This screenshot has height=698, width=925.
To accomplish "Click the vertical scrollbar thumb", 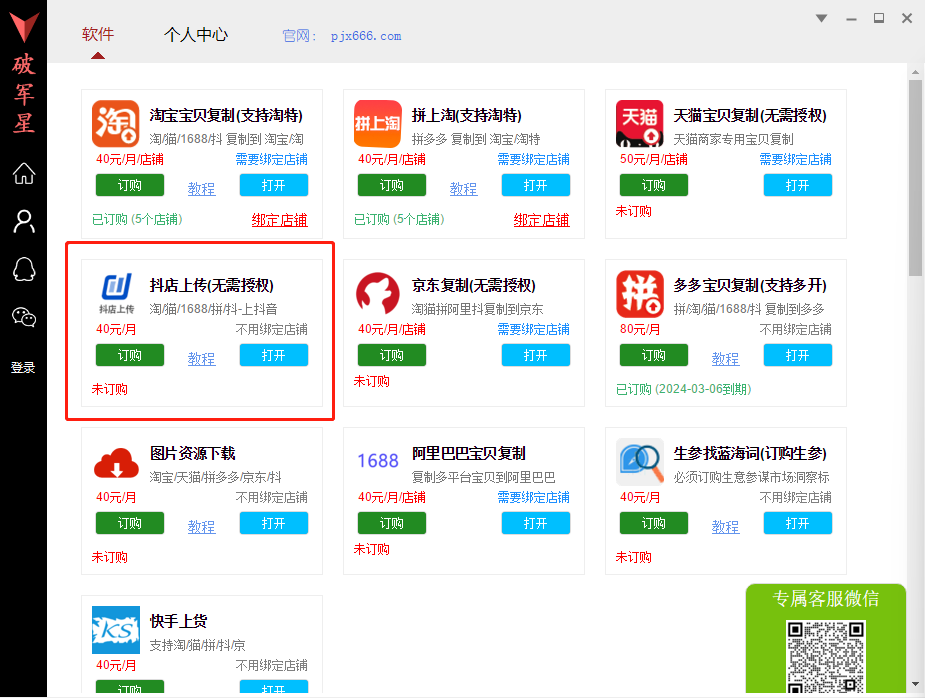I will pos(916,178).
